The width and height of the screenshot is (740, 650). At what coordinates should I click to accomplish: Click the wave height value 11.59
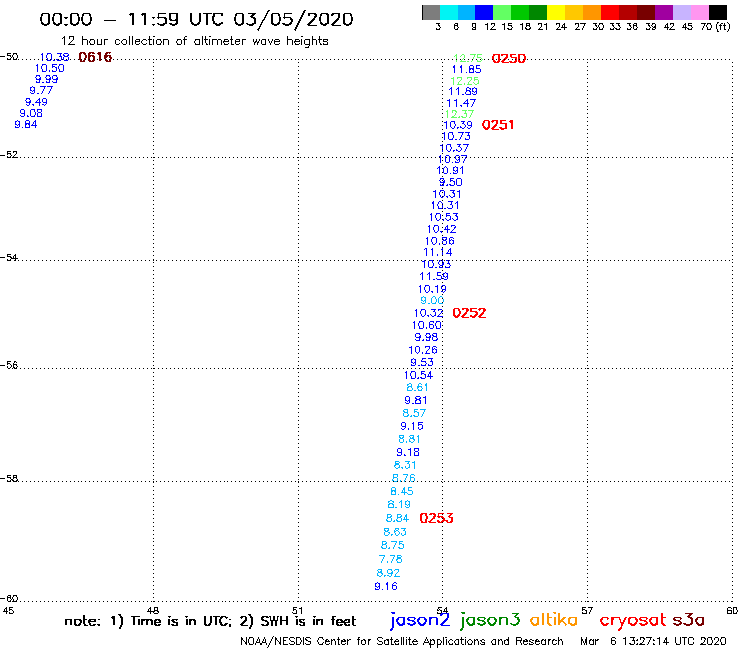point(434,276)
